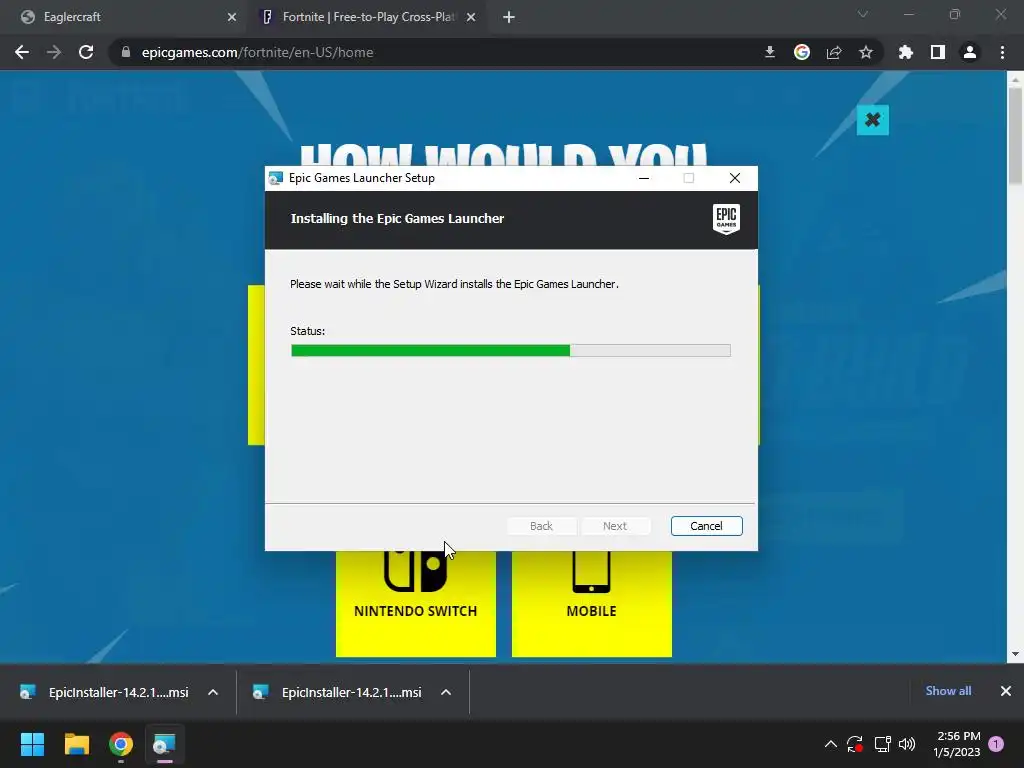Image resolution: width=1024 pixels, height=768 pixels.
Task: Minimize the Epic Games Launcher Setup window
Action: (644, 178)
